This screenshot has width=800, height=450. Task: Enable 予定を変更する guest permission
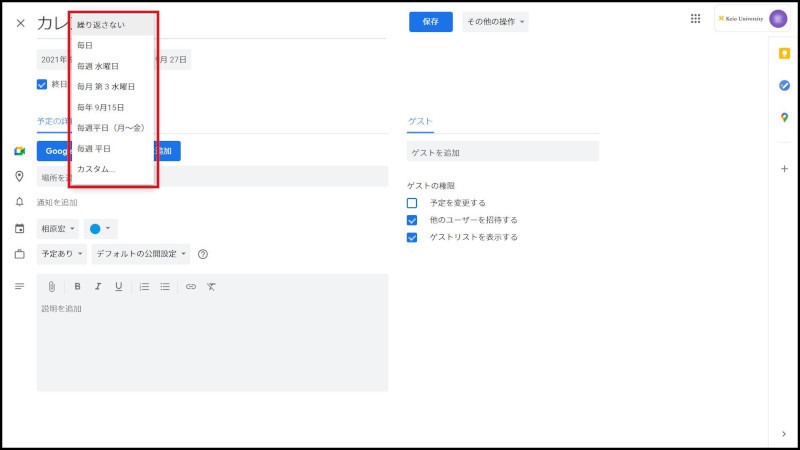pos(412,203)
